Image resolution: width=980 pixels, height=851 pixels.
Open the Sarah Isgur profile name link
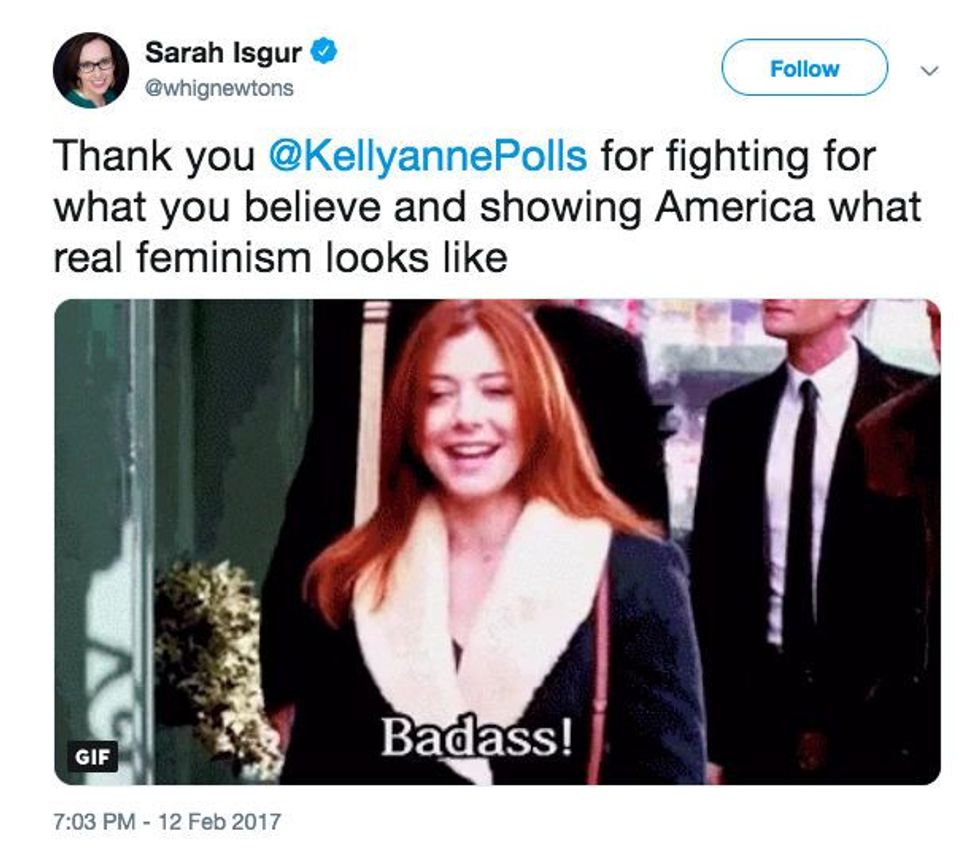click(224, 51)
